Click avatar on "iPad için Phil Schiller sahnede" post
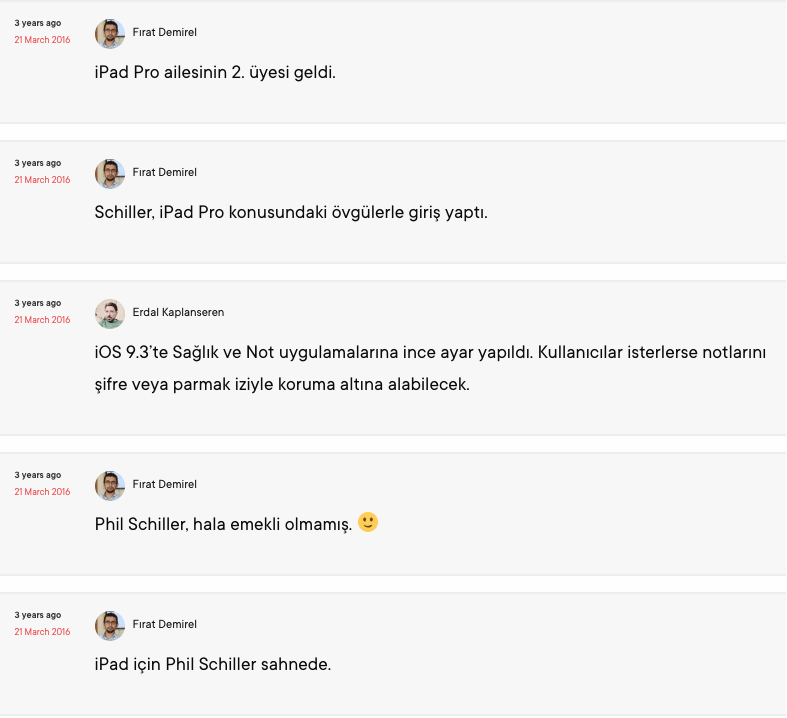Image resolution: width=787 pixels, height=718 pixels. [x=110, y=625]
